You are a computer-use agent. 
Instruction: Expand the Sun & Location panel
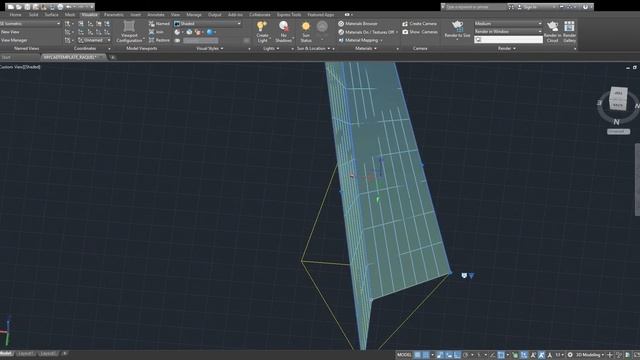313,48
